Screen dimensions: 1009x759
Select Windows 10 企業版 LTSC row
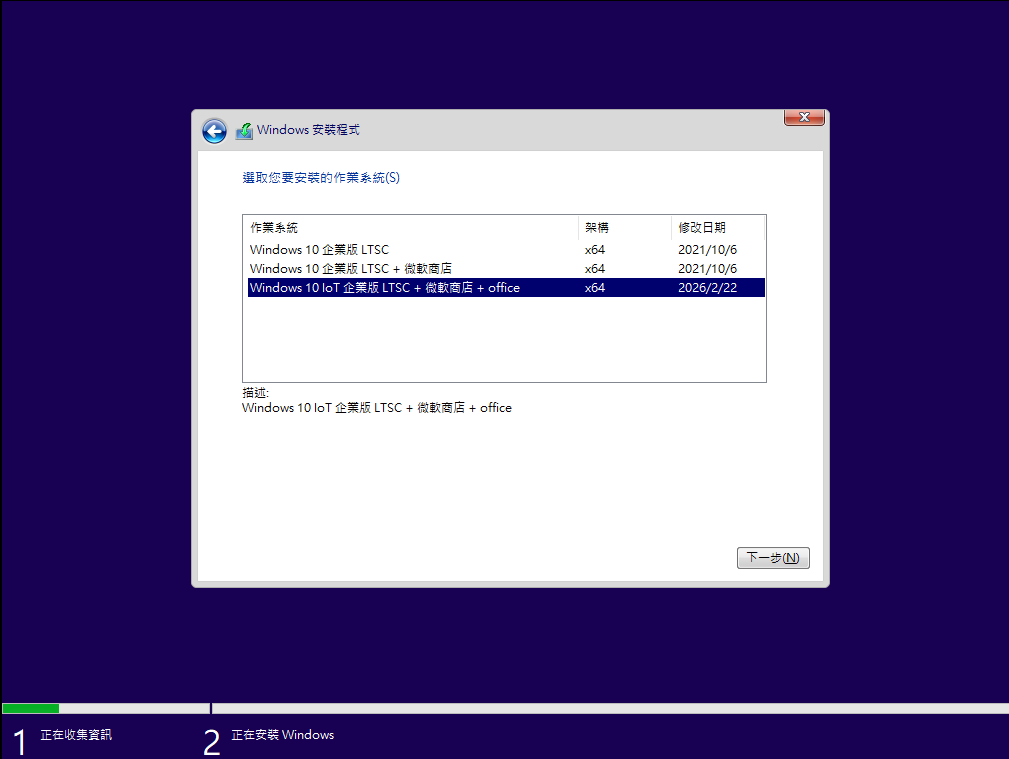(506, 250)
